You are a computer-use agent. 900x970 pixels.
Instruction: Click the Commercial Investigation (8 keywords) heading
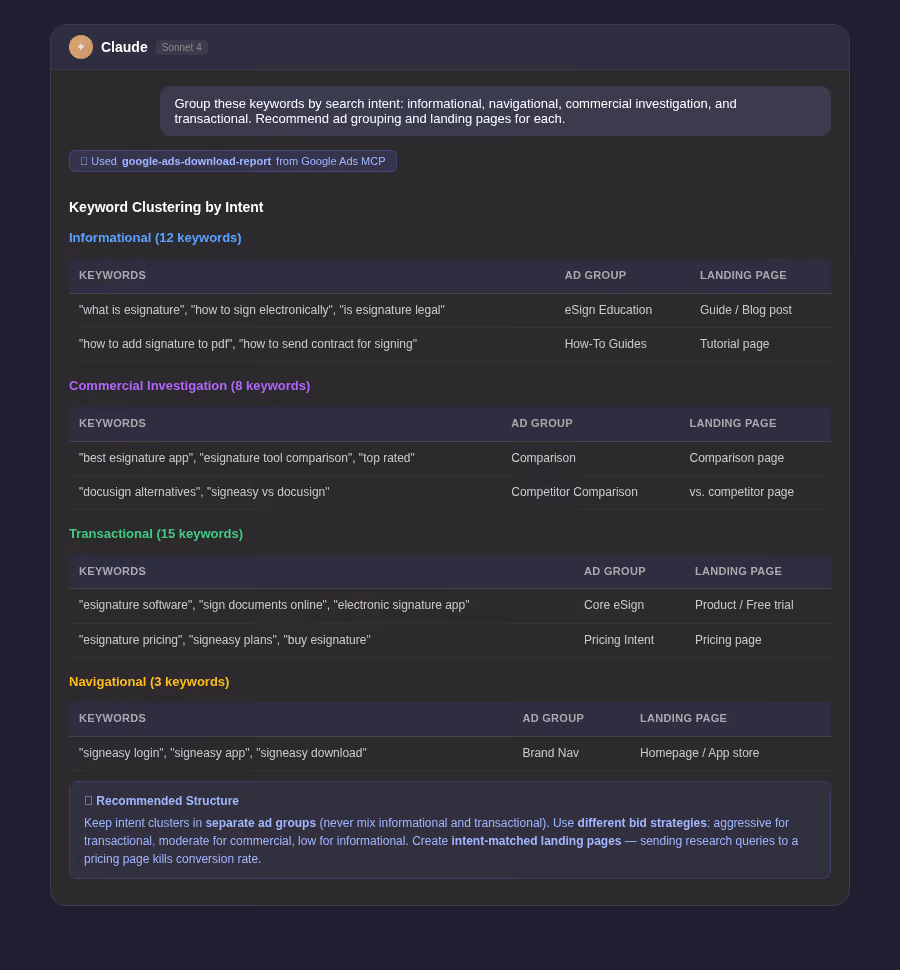click(189, 385)
